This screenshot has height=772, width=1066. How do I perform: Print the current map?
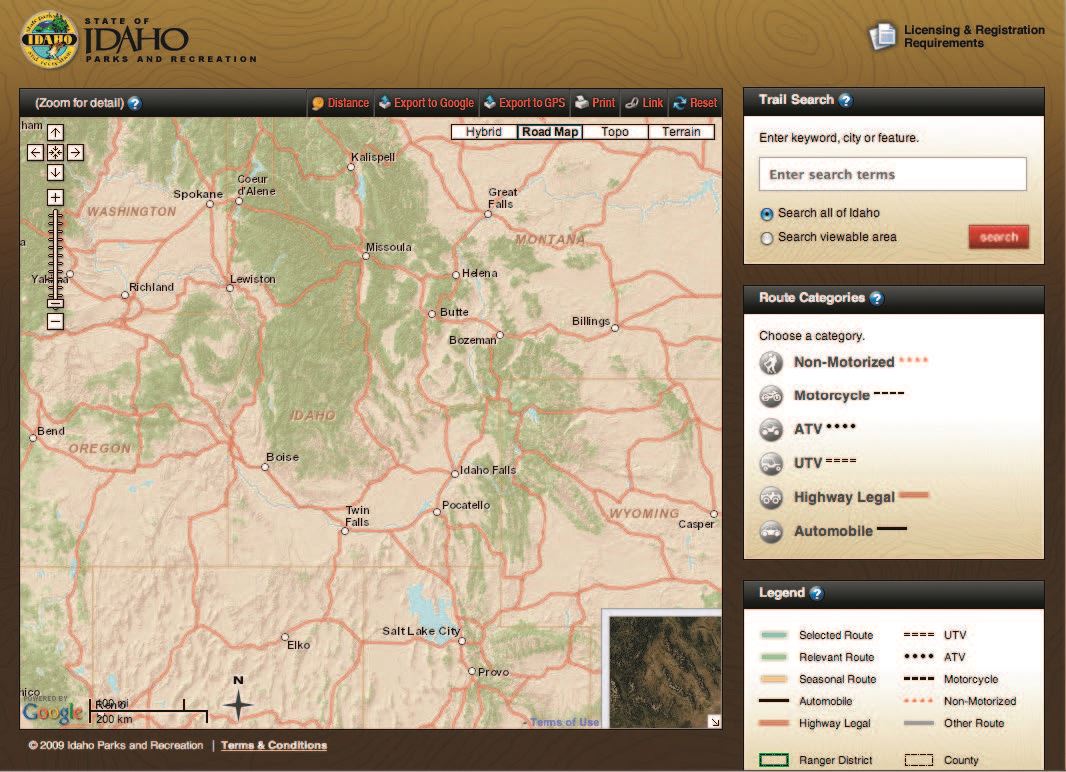tap(595, 103)
